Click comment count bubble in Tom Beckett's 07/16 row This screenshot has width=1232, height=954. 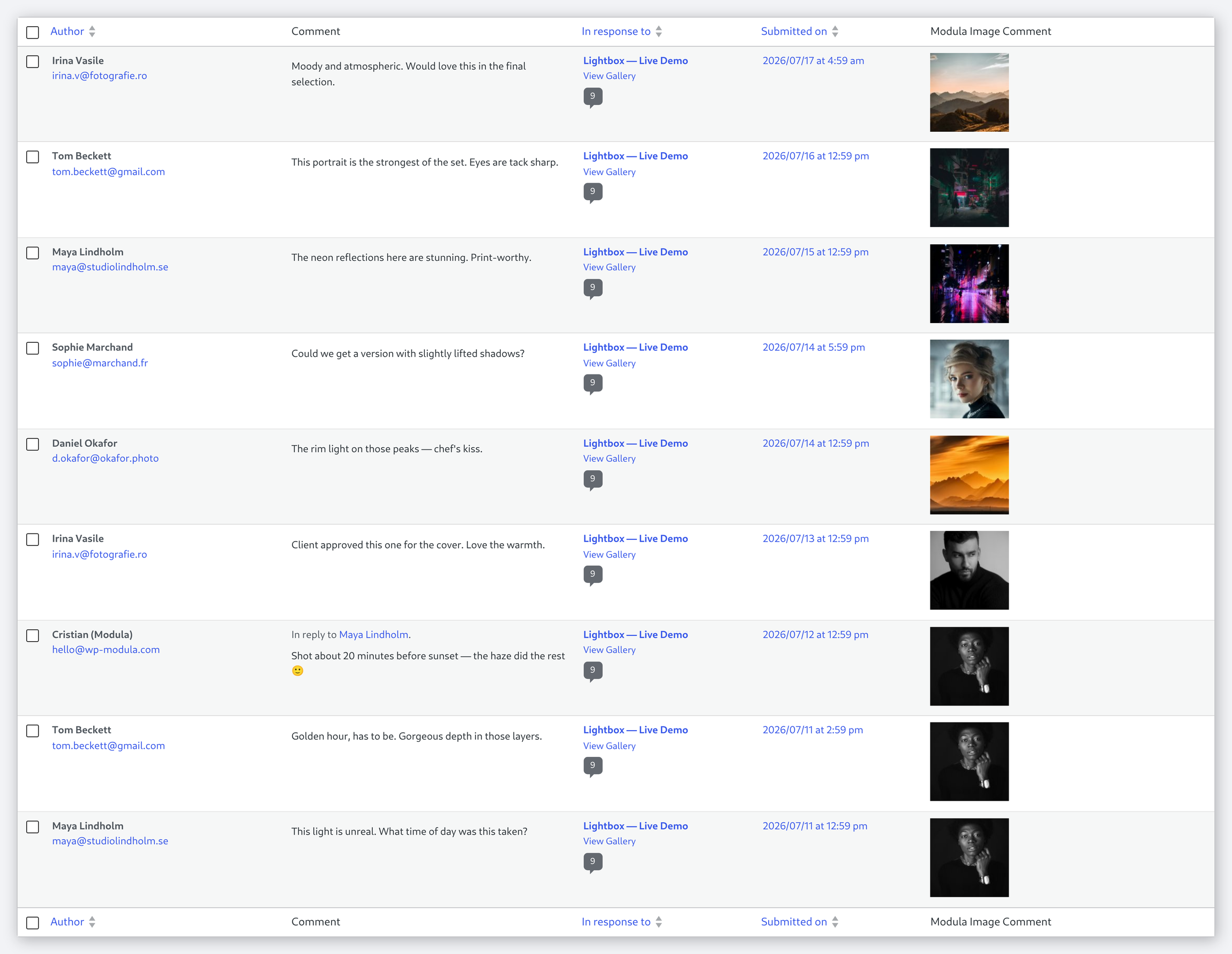coord(592,192)
